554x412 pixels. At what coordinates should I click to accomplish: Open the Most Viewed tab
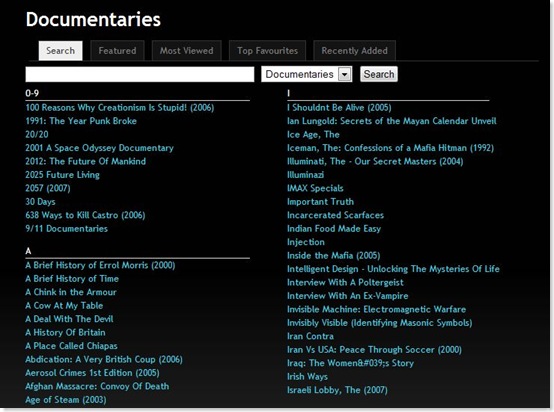click(187, 51)
